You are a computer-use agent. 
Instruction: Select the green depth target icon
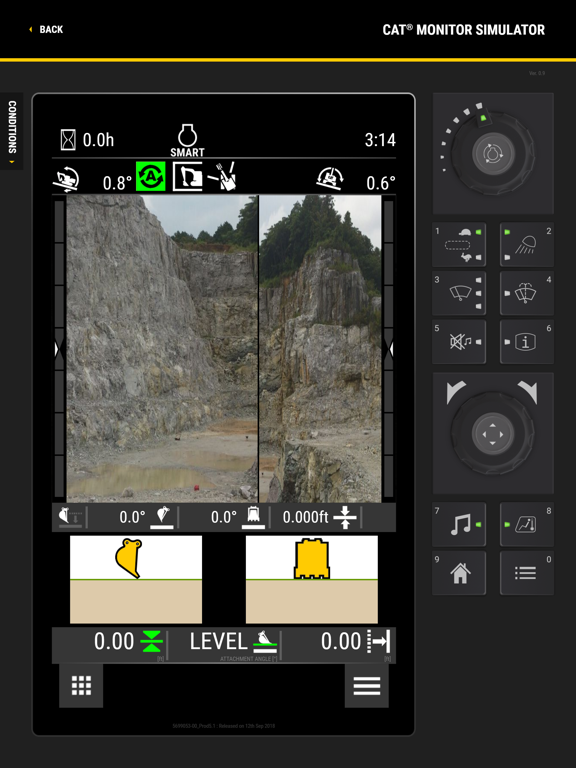[x=151, y=642]
